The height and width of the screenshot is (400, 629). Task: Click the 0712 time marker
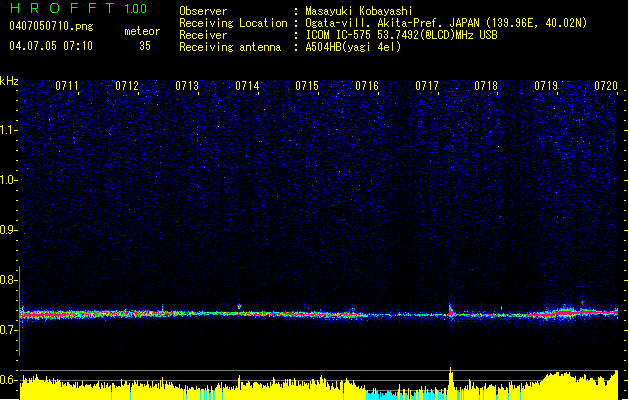point(127,86)
